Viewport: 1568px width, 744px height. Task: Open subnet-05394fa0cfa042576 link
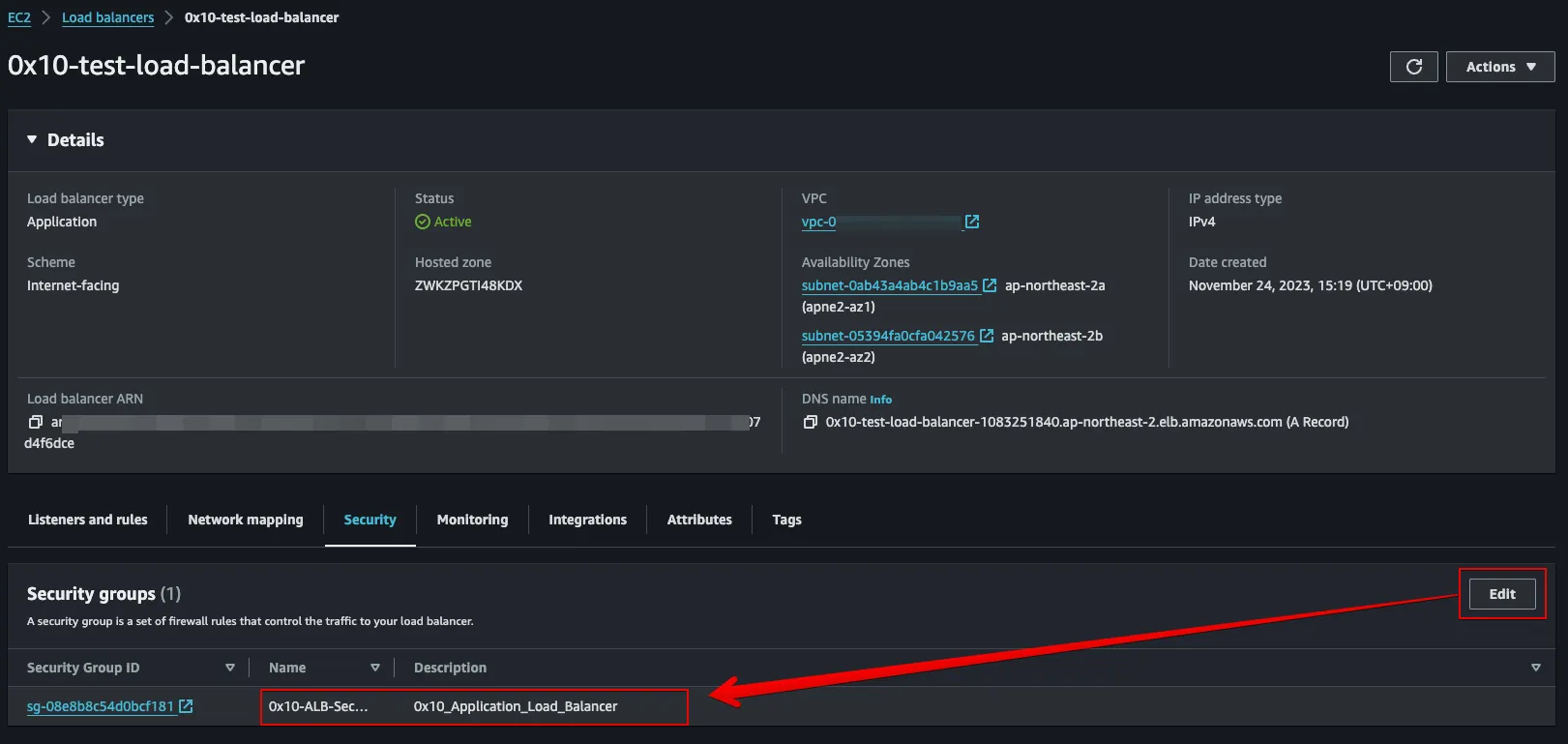(x=888, y=336)
